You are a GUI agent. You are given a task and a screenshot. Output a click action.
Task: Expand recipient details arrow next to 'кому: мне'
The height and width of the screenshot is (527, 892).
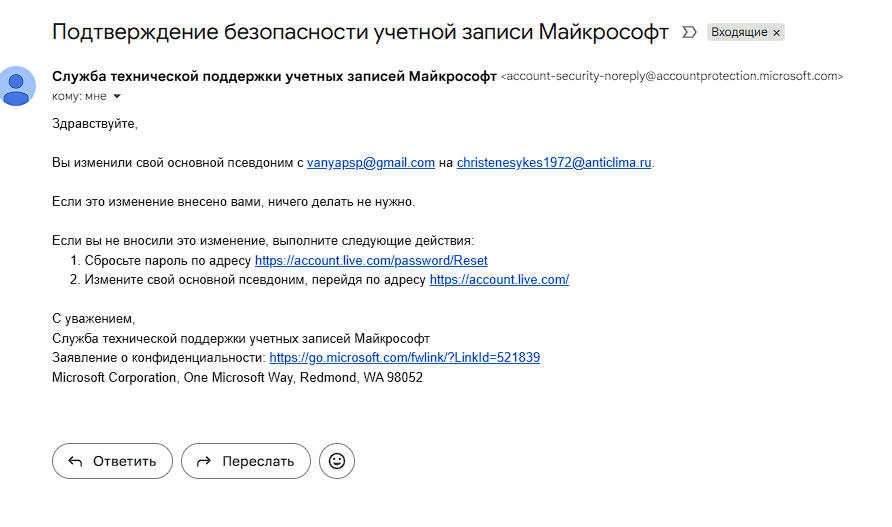coord(117,97)
